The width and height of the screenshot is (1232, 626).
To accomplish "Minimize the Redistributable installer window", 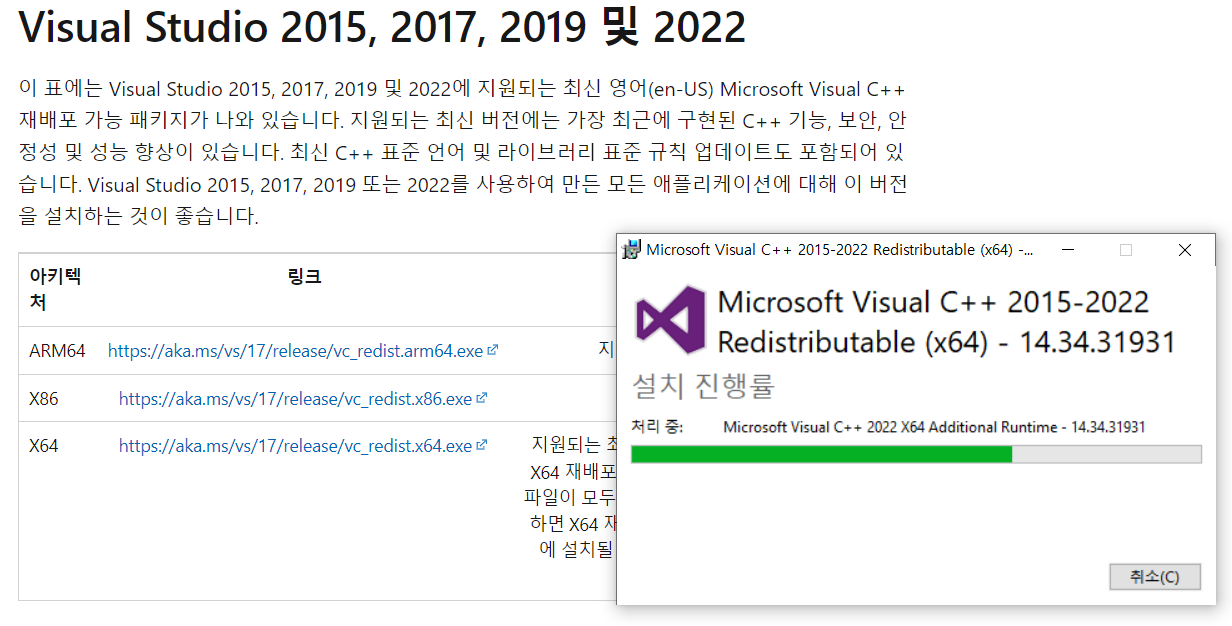I will [1067, 250].
